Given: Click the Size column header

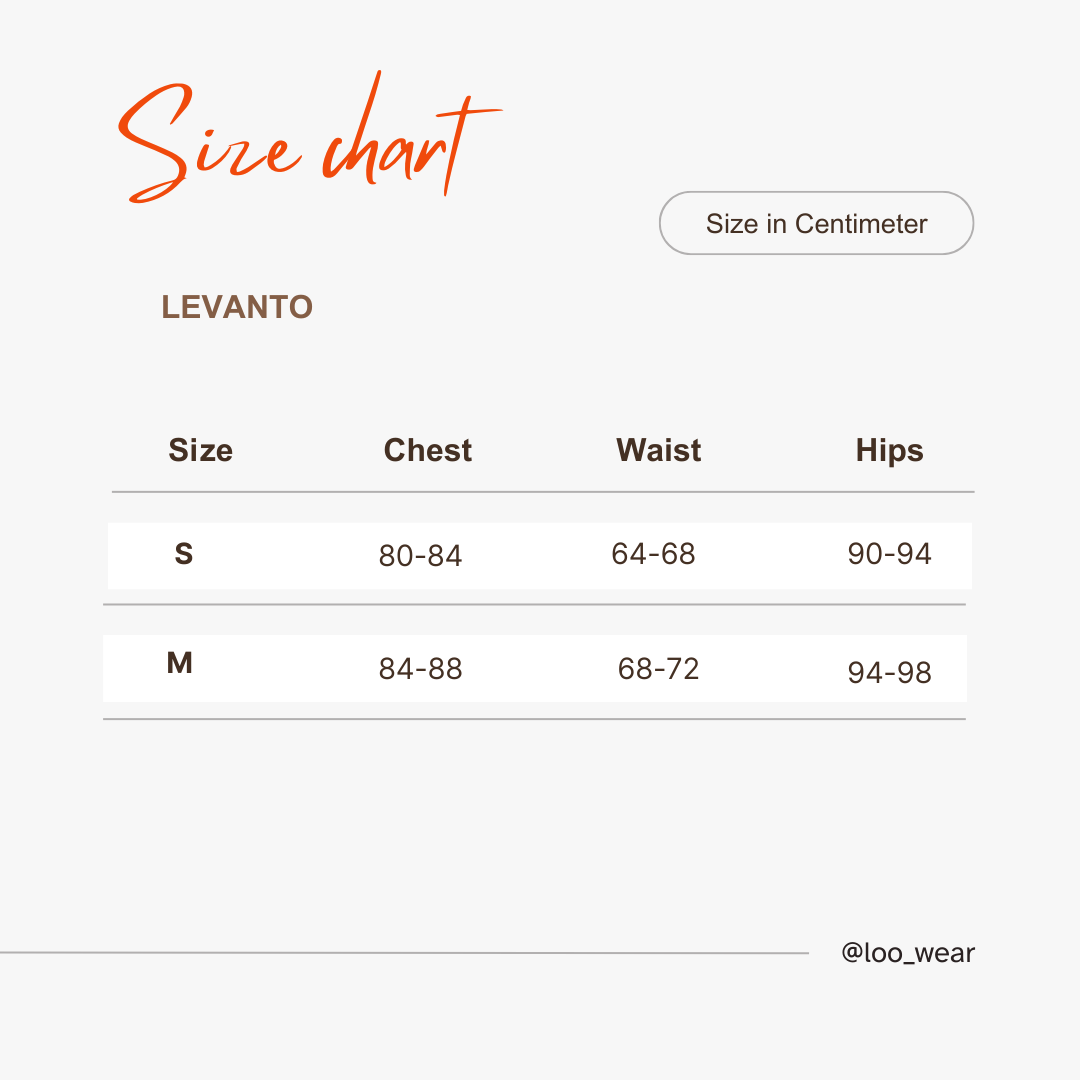Looking at the screenshot, I should tap(200, 450).
